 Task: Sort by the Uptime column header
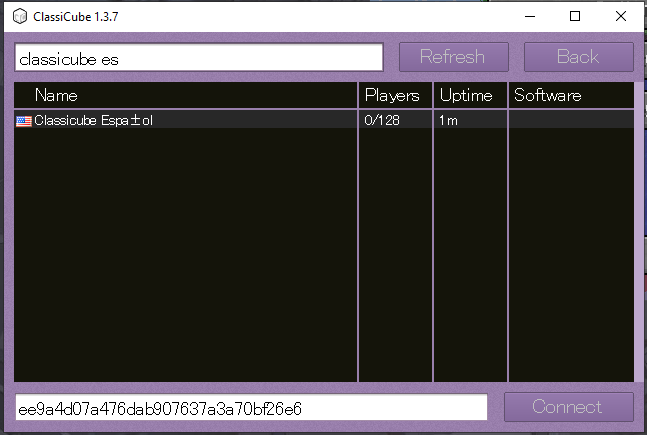point(470,95)
